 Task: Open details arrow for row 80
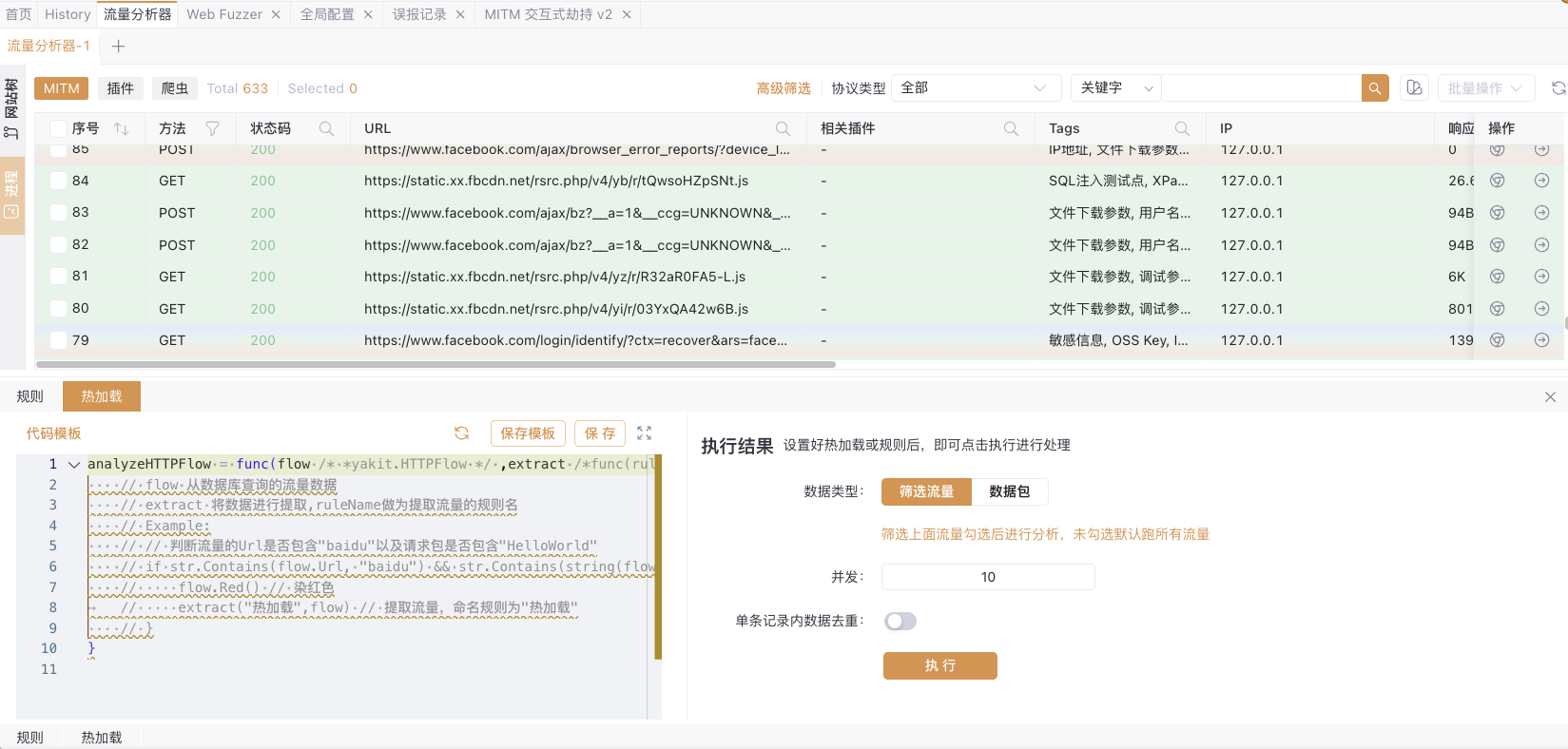click(1542, 309)
